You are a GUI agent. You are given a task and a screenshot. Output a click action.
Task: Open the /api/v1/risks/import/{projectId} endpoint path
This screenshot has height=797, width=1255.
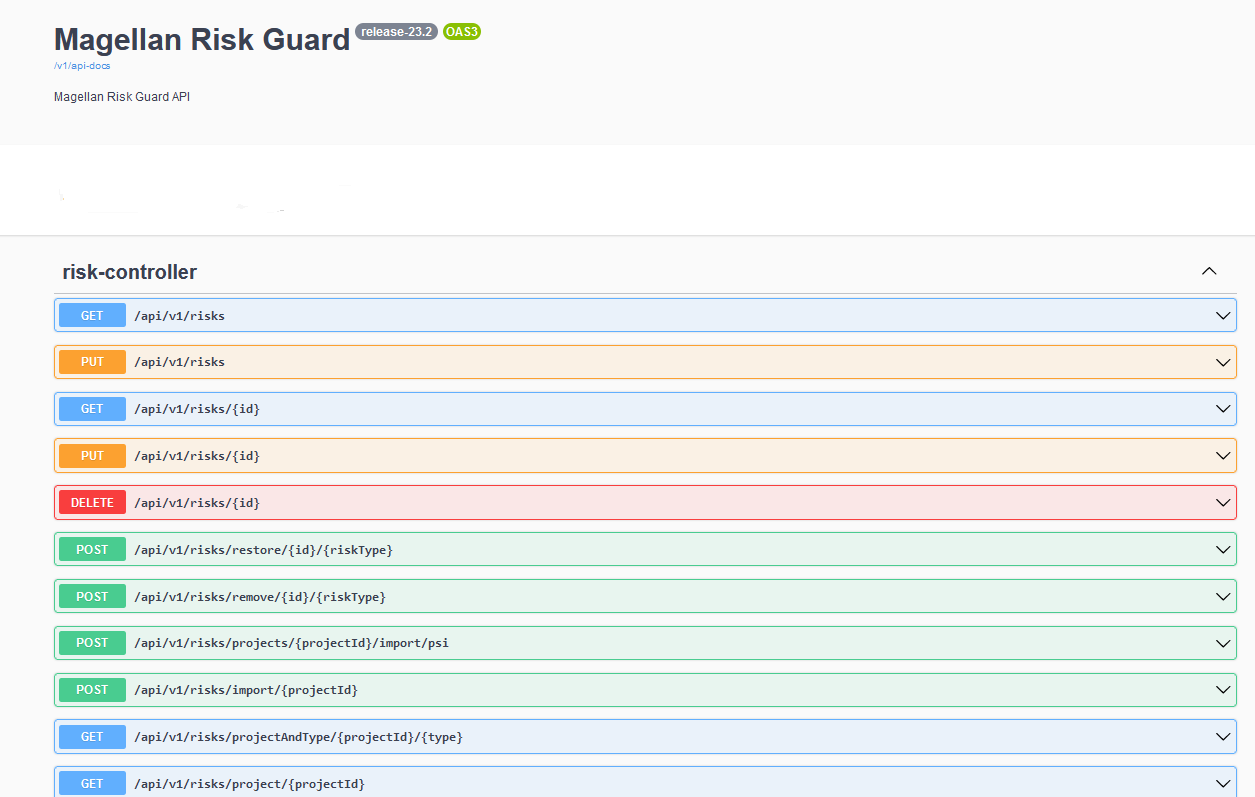(x=246, y=690)
